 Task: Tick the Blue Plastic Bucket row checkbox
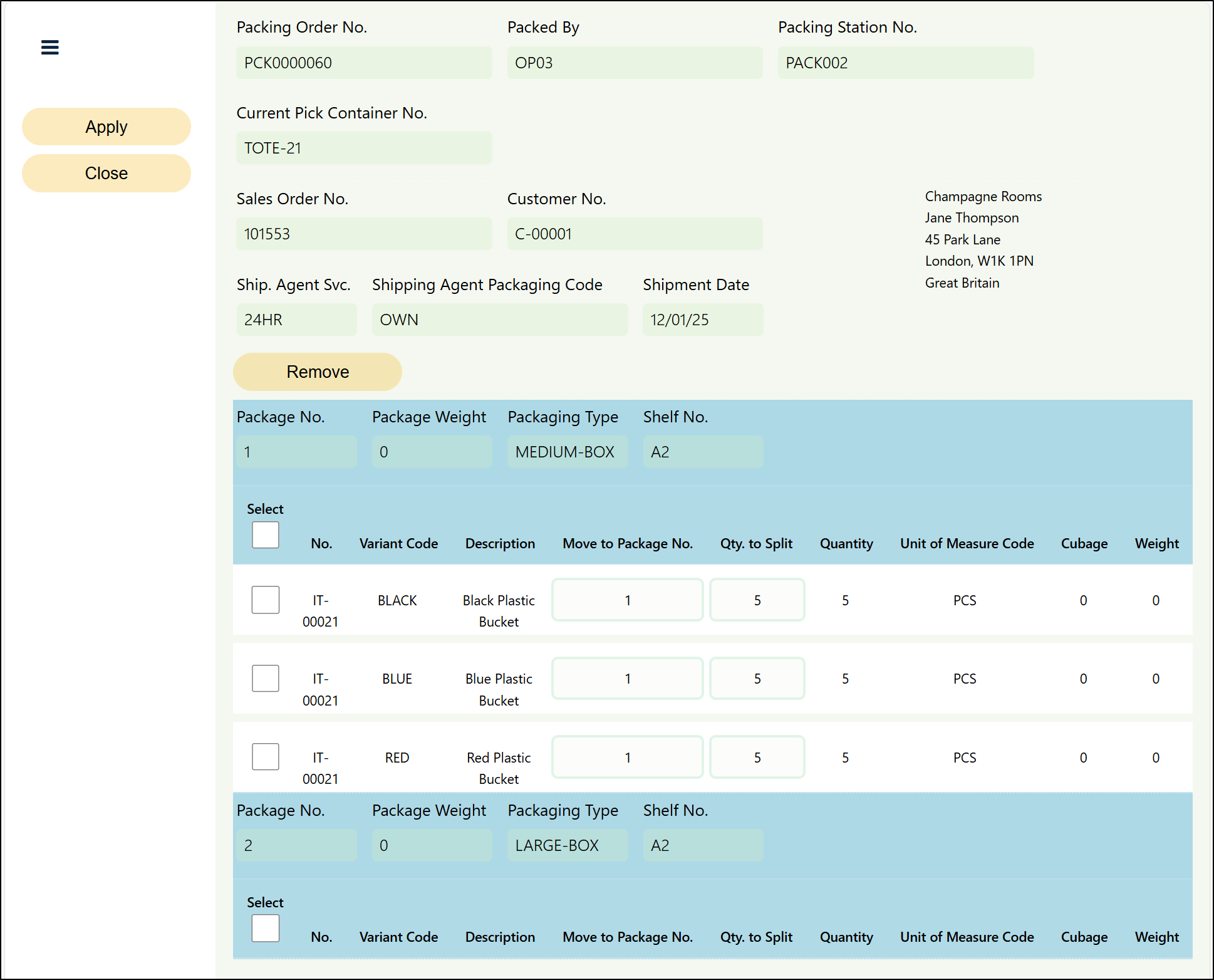pos(265,679)
